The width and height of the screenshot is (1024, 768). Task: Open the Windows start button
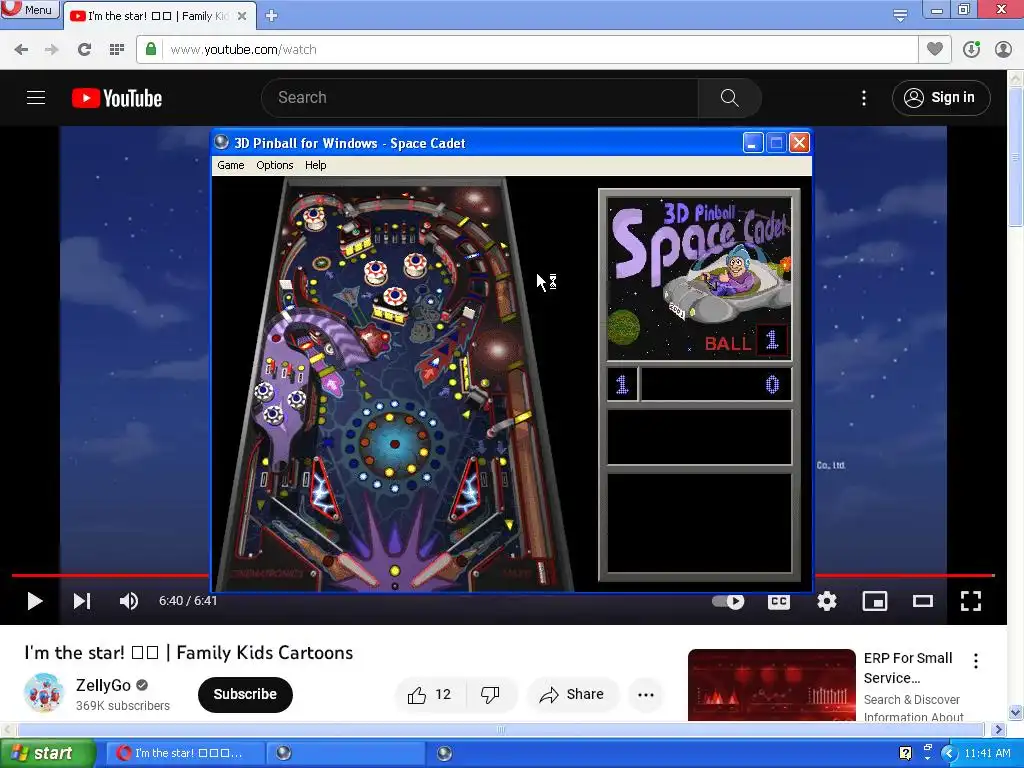(x=47, y=753)
